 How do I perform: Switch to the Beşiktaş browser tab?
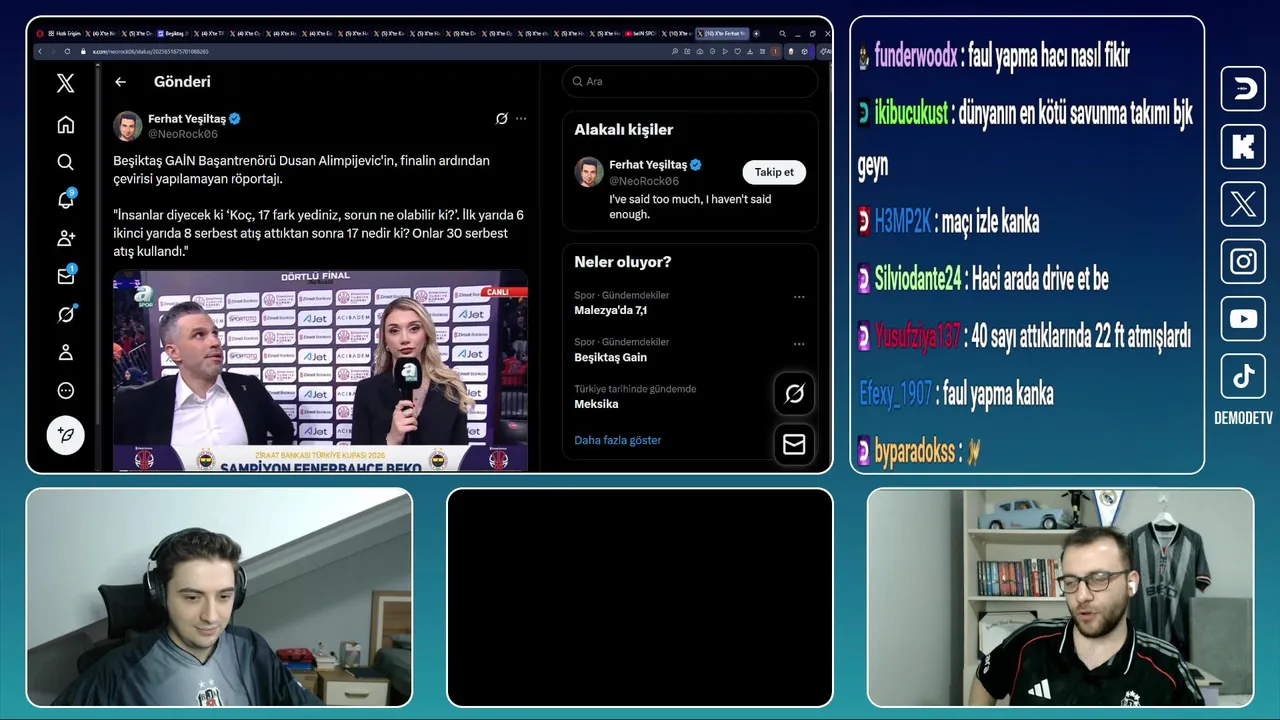tap(171, 33)
